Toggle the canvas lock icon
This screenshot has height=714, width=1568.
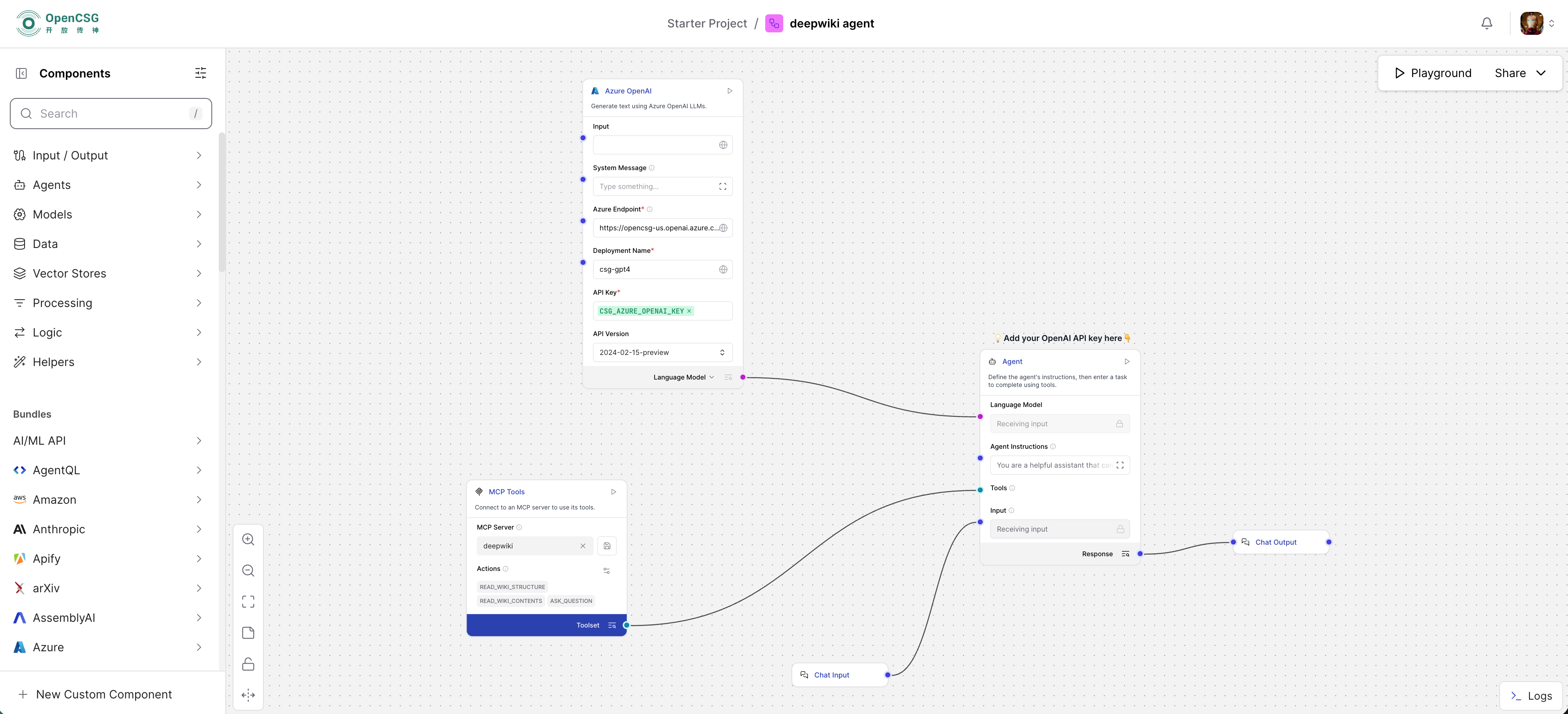(248, 664)
